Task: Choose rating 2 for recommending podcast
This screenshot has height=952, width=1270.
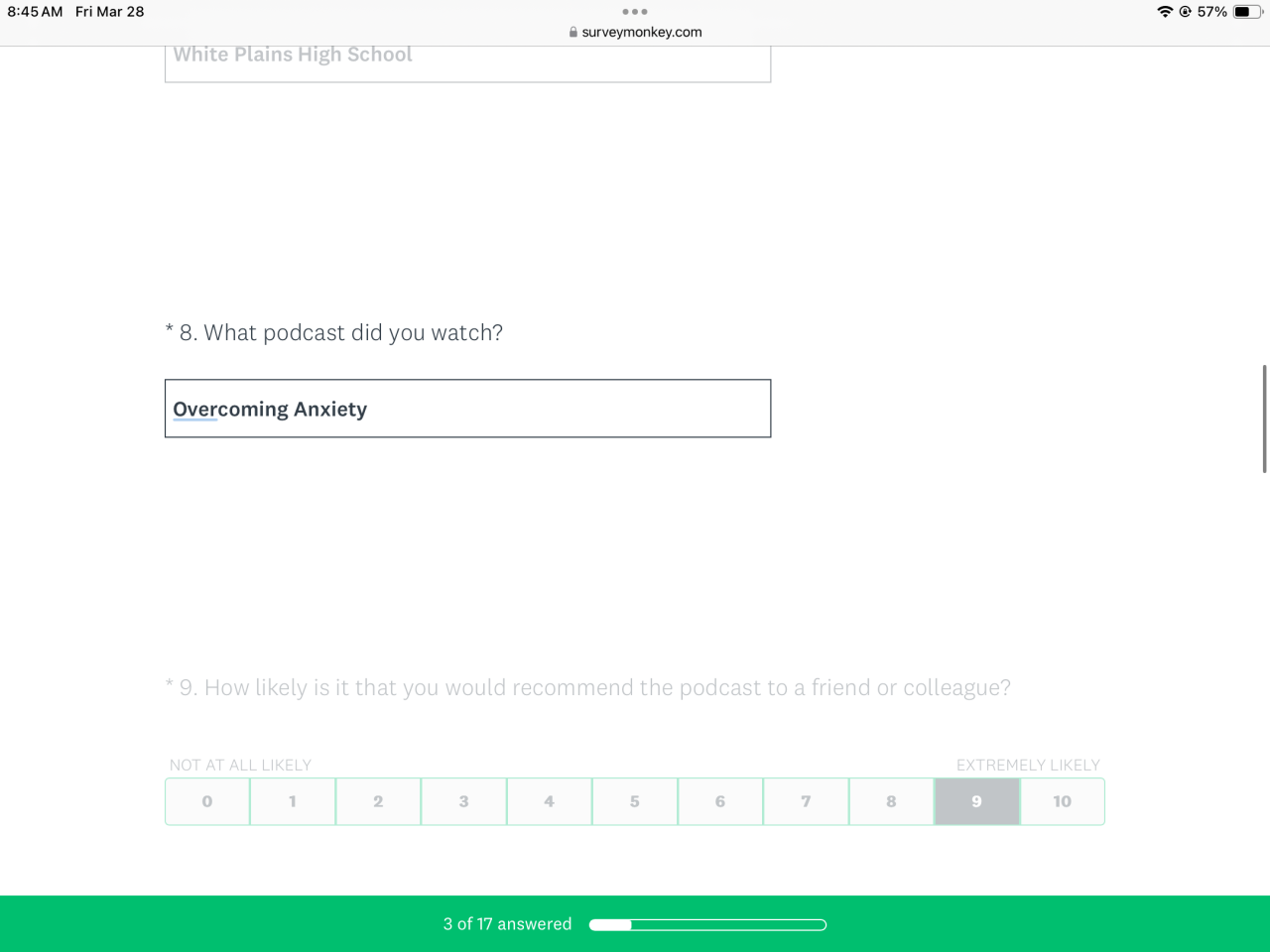Action: 378,801
